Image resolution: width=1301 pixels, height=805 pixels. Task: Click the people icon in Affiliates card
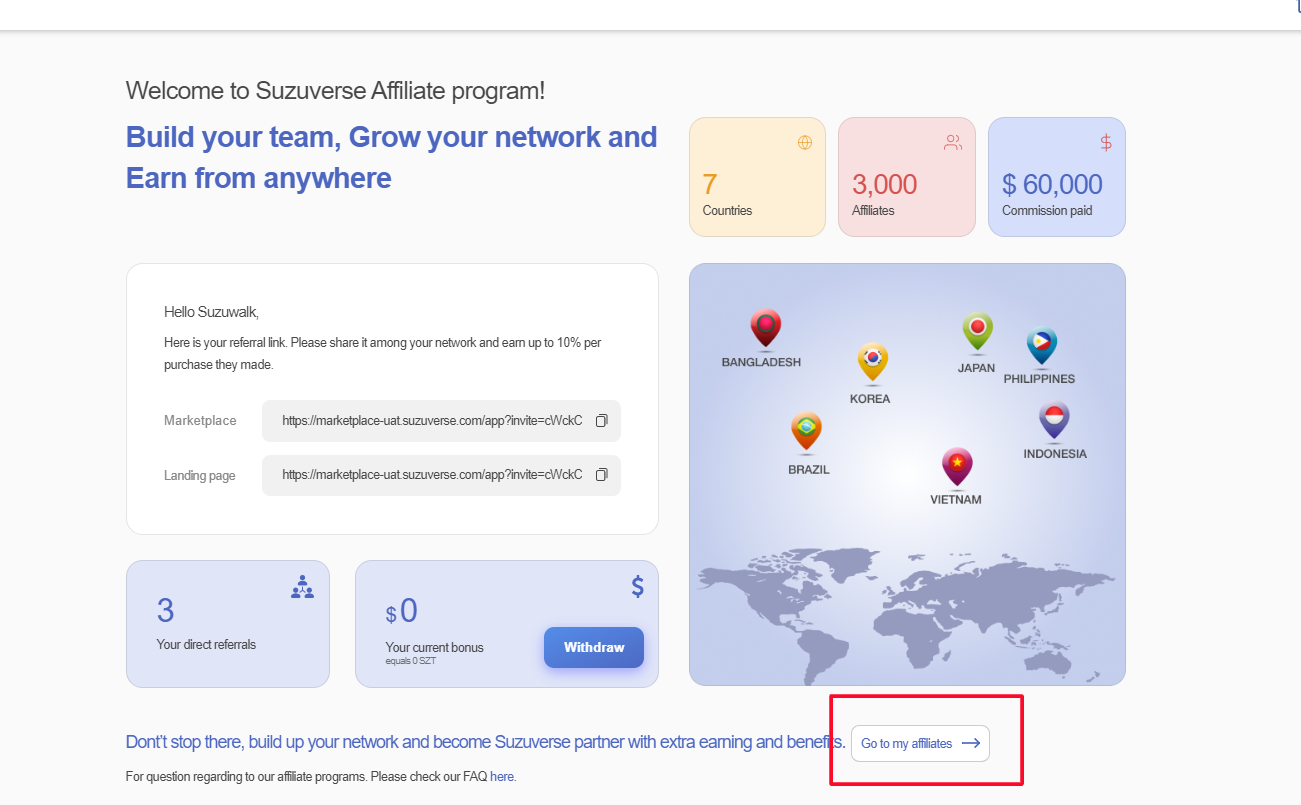pyautogui.click(x=953, y=143)
